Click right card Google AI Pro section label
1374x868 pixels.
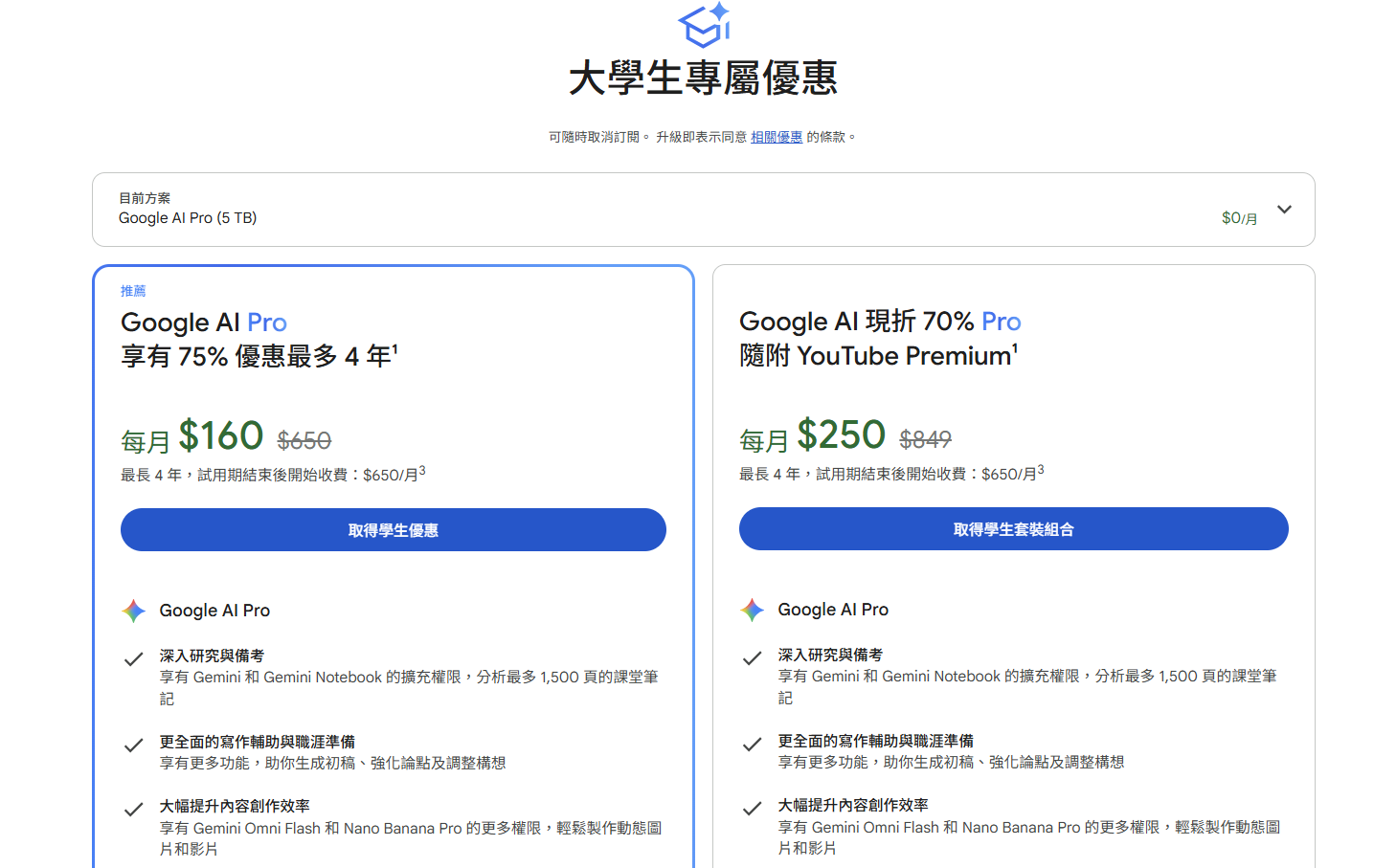tap(833, 610)
